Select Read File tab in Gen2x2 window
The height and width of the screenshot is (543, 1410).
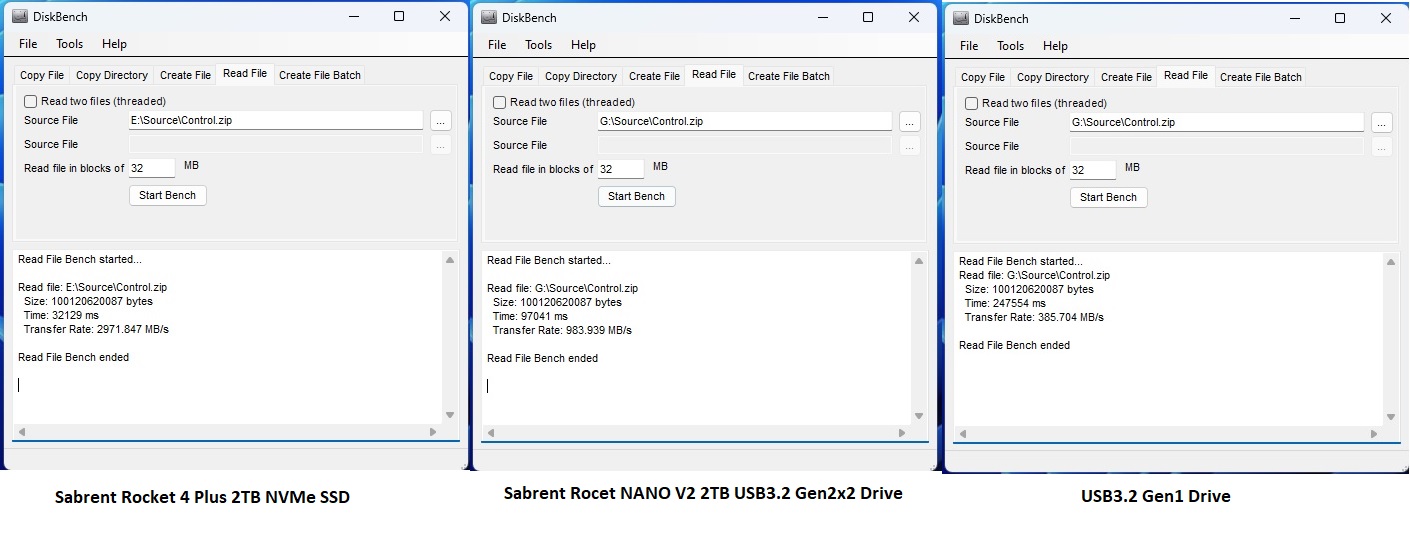click(714, 74)
